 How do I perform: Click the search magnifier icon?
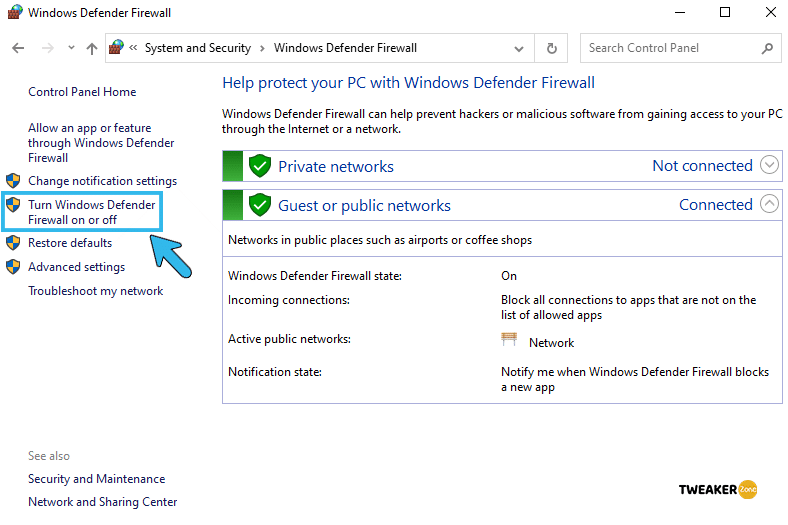pyautogui.click(x=767, y=48)
